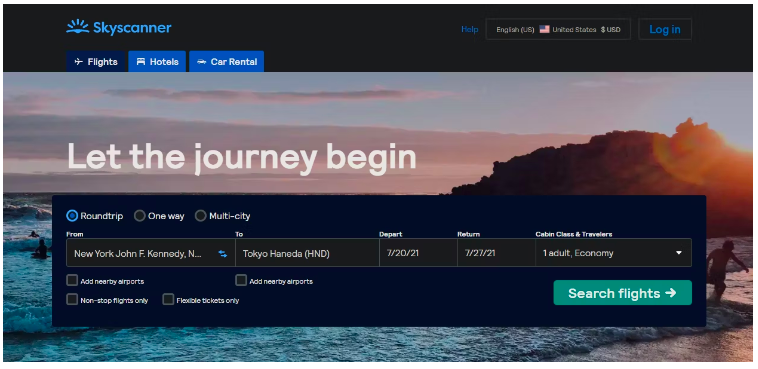The image size is (758, 369).
Task: Click the English (US) language text
Action: coord(515,30)
